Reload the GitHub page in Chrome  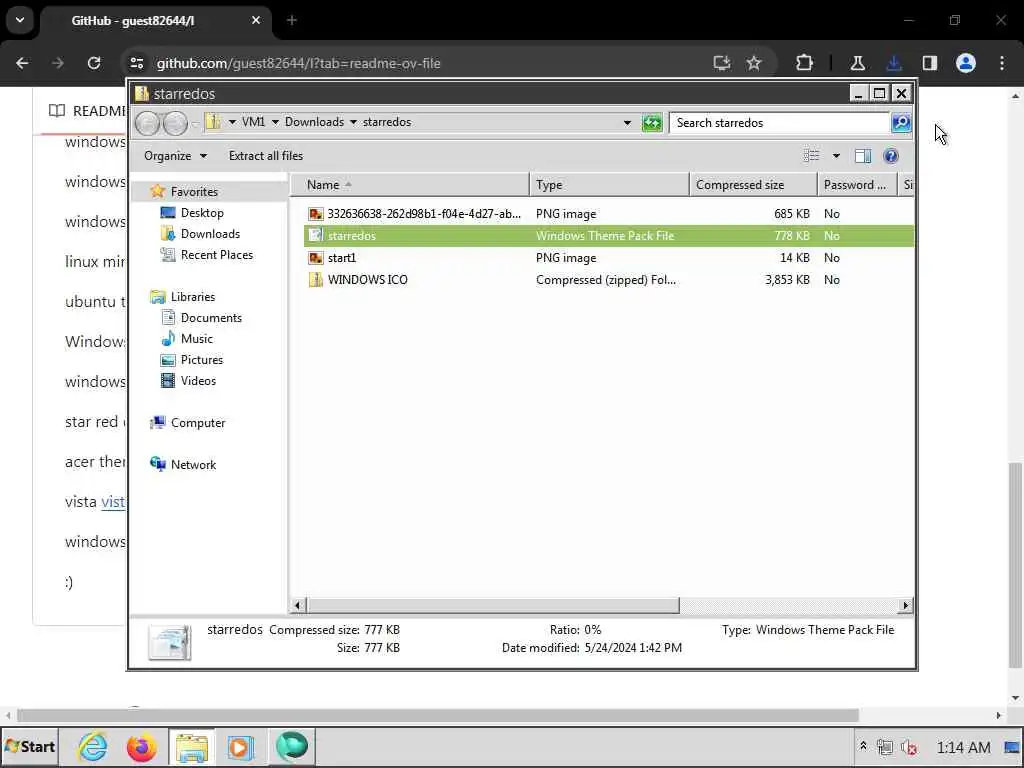tap(94, 63)
